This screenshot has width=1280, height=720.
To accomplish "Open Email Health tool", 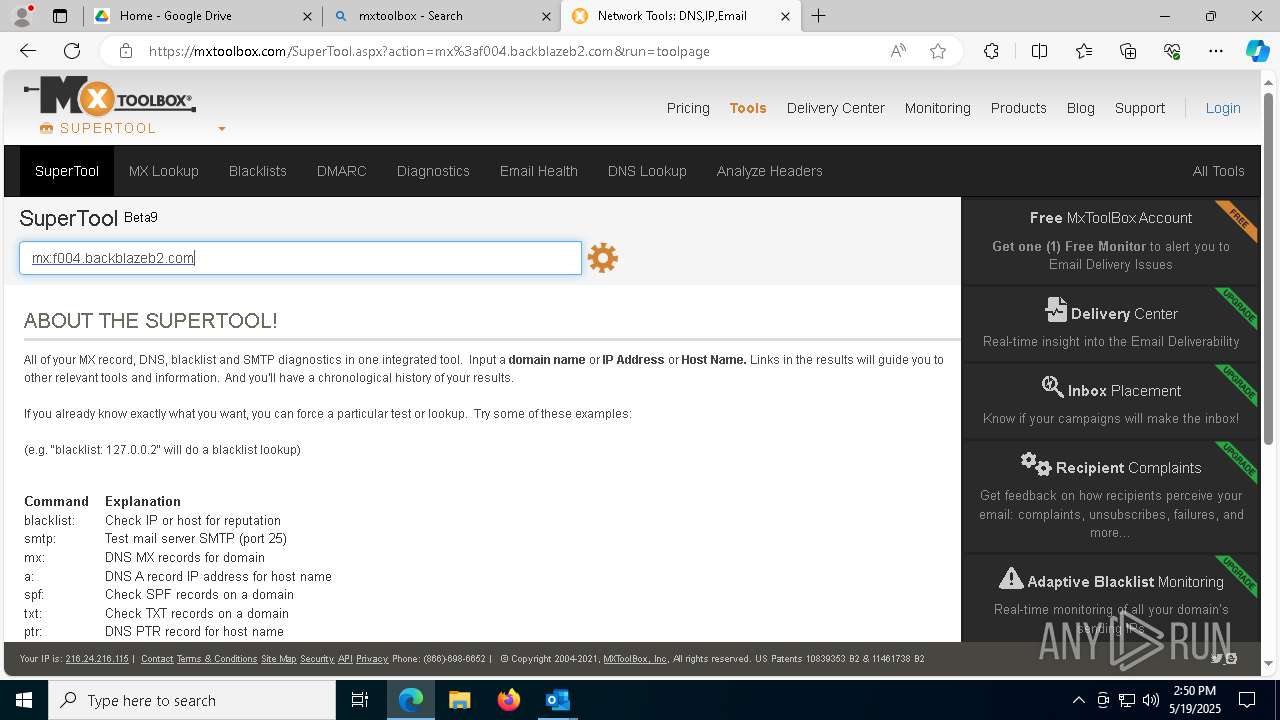I will pos(539,171).
